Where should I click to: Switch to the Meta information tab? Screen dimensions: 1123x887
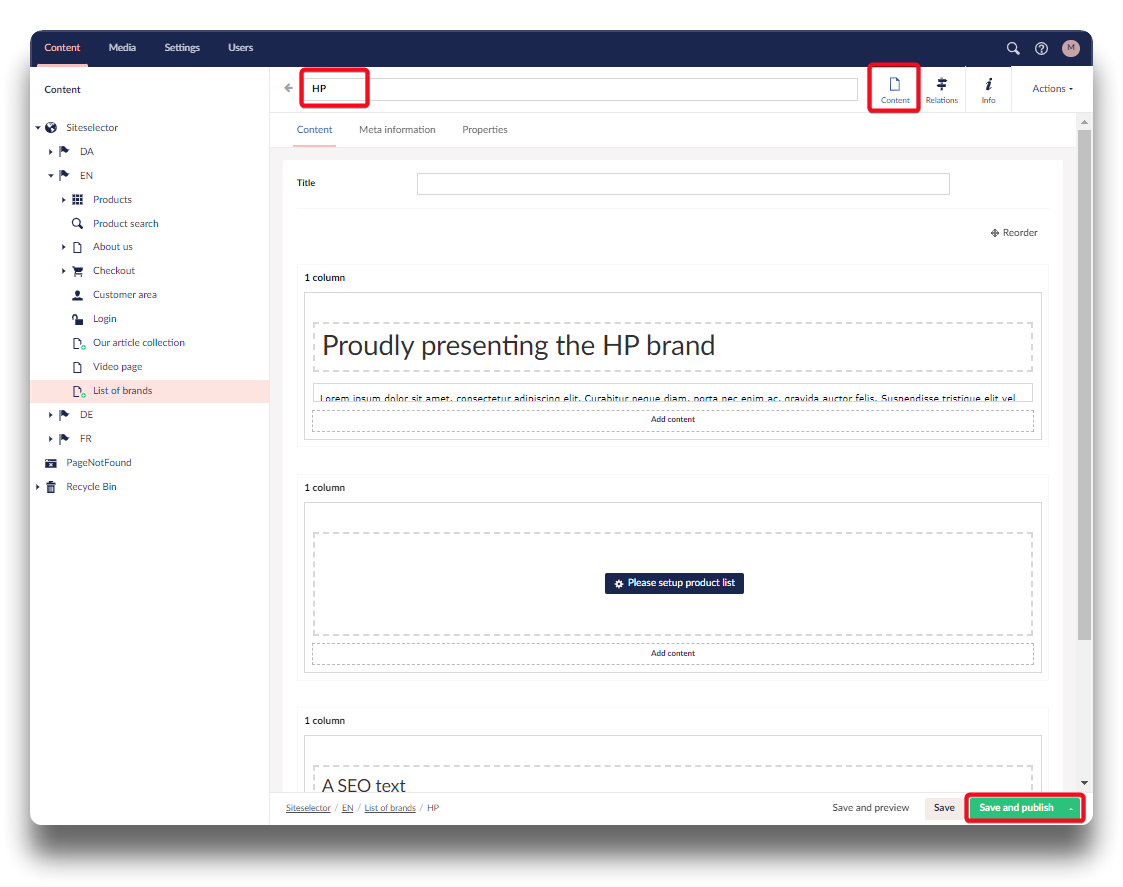pos(397,130)
